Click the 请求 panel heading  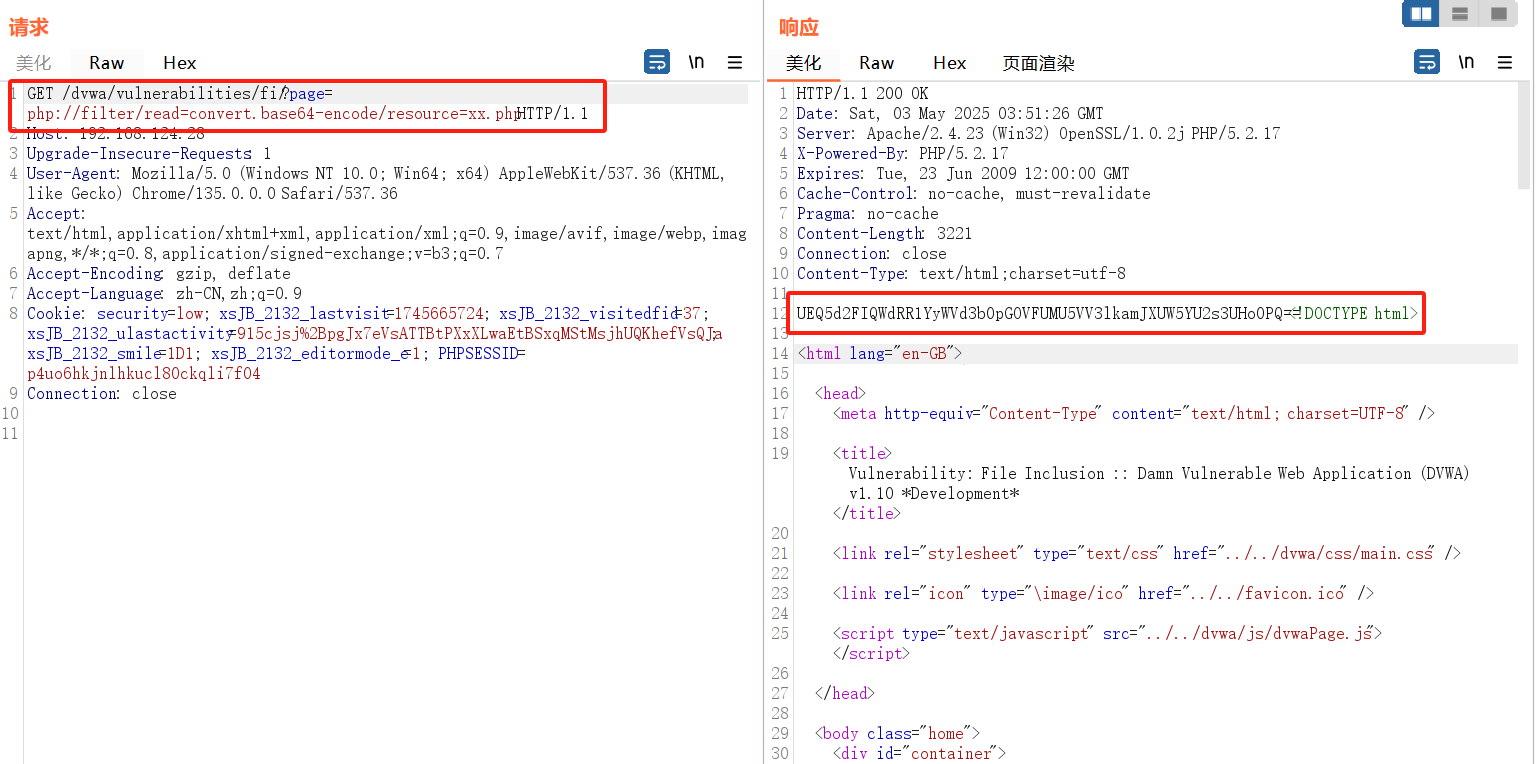tap(29, 27)
